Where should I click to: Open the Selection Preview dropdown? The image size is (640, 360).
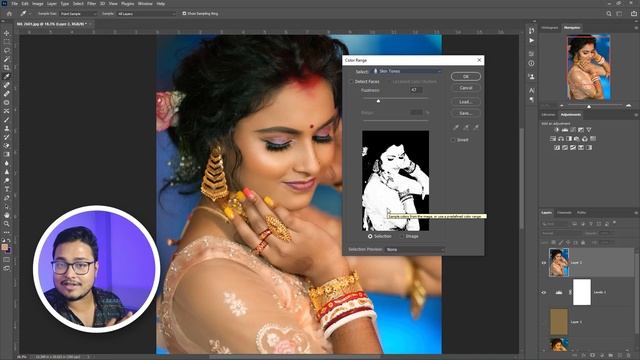[415, 249]
